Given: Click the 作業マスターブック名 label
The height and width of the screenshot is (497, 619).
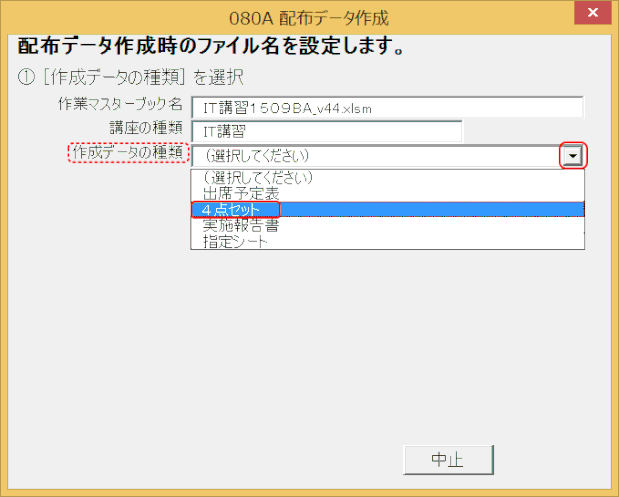Looking at the screenshot, I should pos(120,104).
